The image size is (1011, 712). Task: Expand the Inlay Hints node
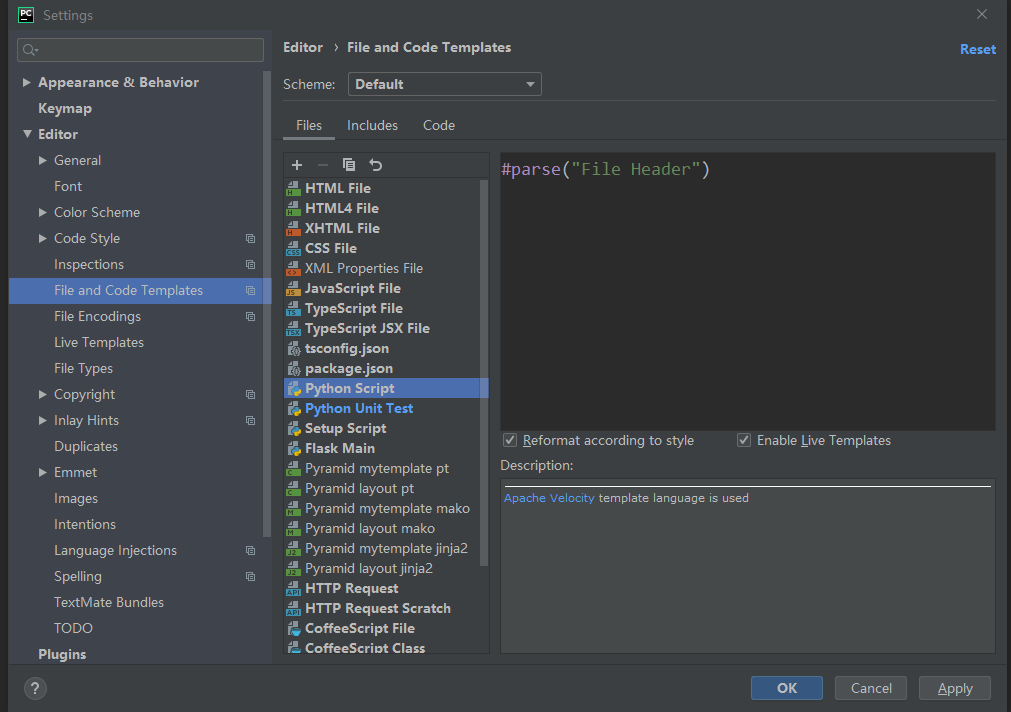(43, 420)
